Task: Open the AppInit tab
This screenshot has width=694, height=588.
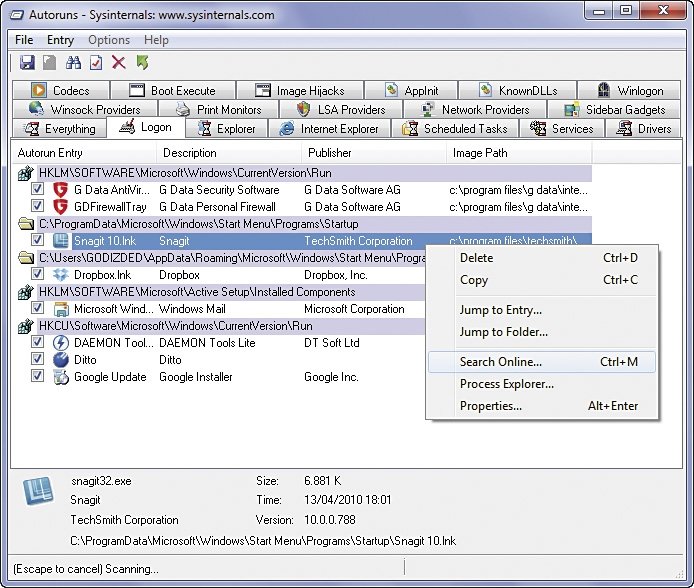Action: 411,91
